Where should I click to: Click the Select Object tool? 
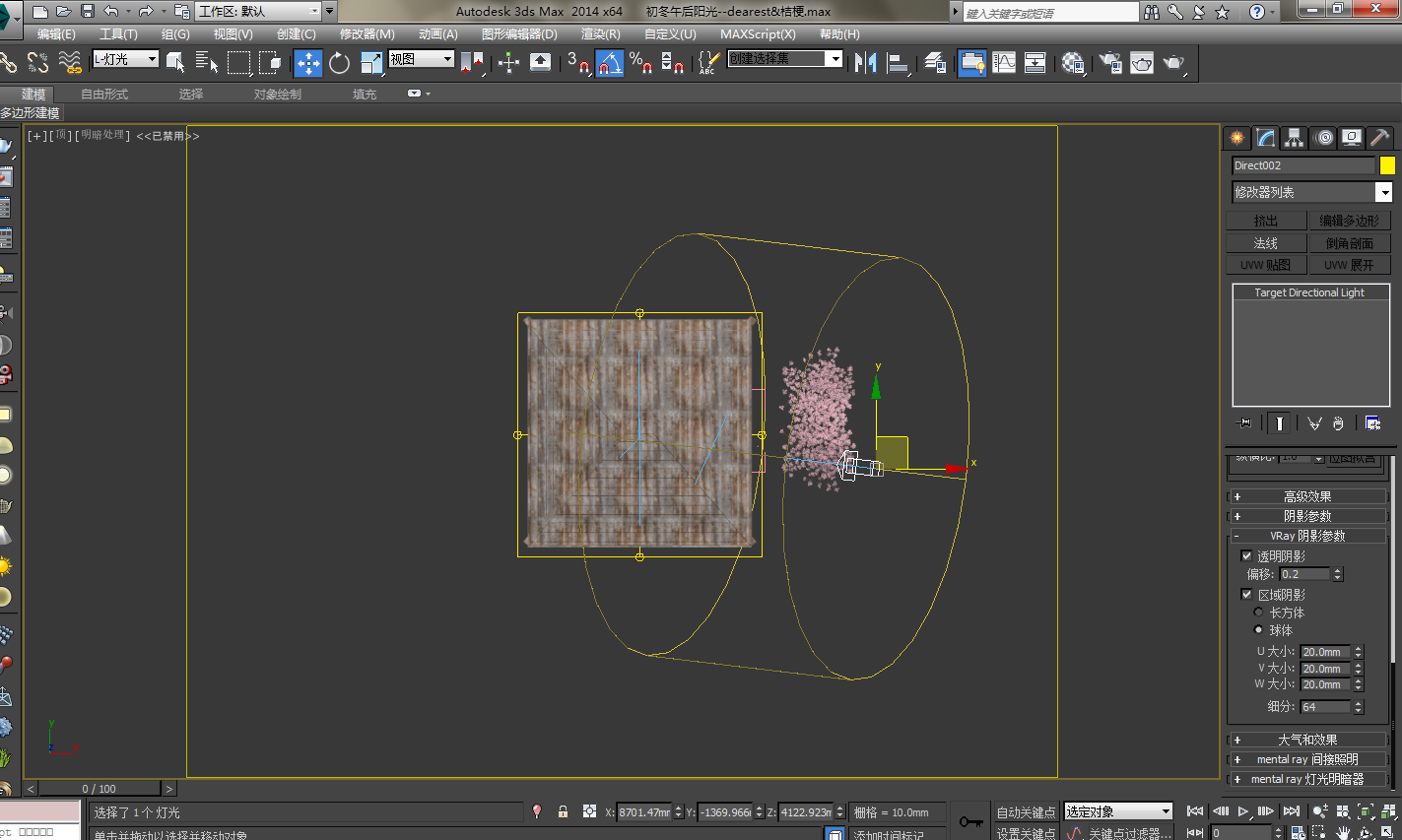tap(175, 63)
